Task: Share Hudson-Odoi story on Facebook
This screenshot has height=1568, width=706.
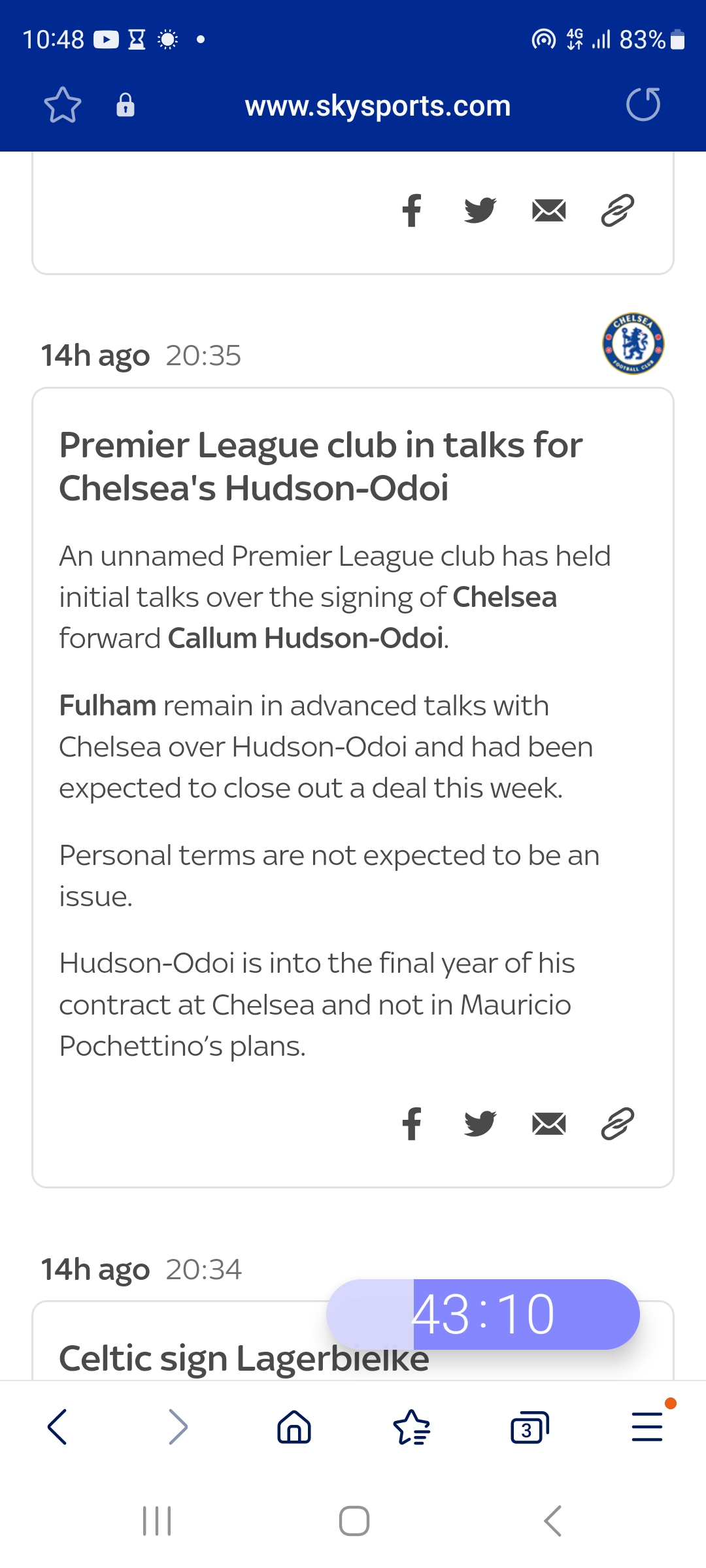Action: tap(412, 1124)
